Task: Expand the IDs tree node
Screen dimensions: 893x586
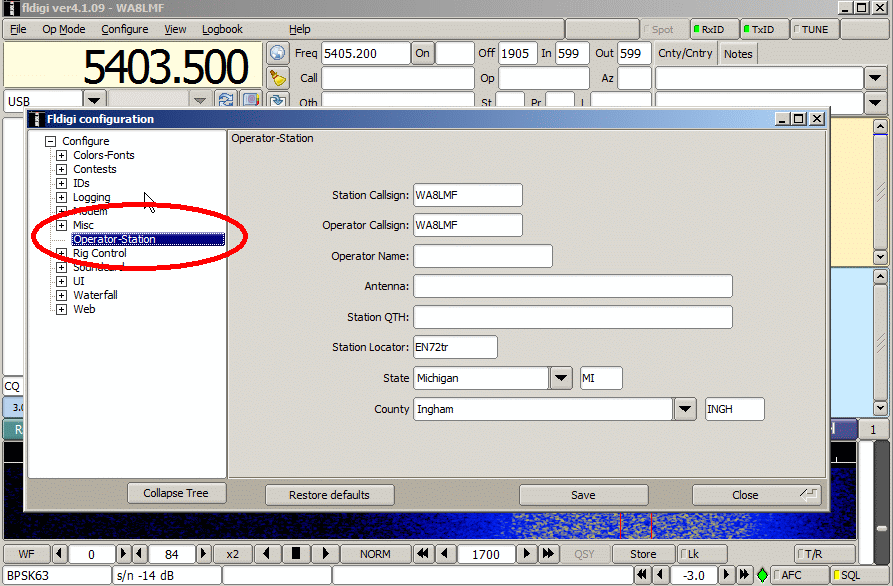Action: click(x=62, y=183)
